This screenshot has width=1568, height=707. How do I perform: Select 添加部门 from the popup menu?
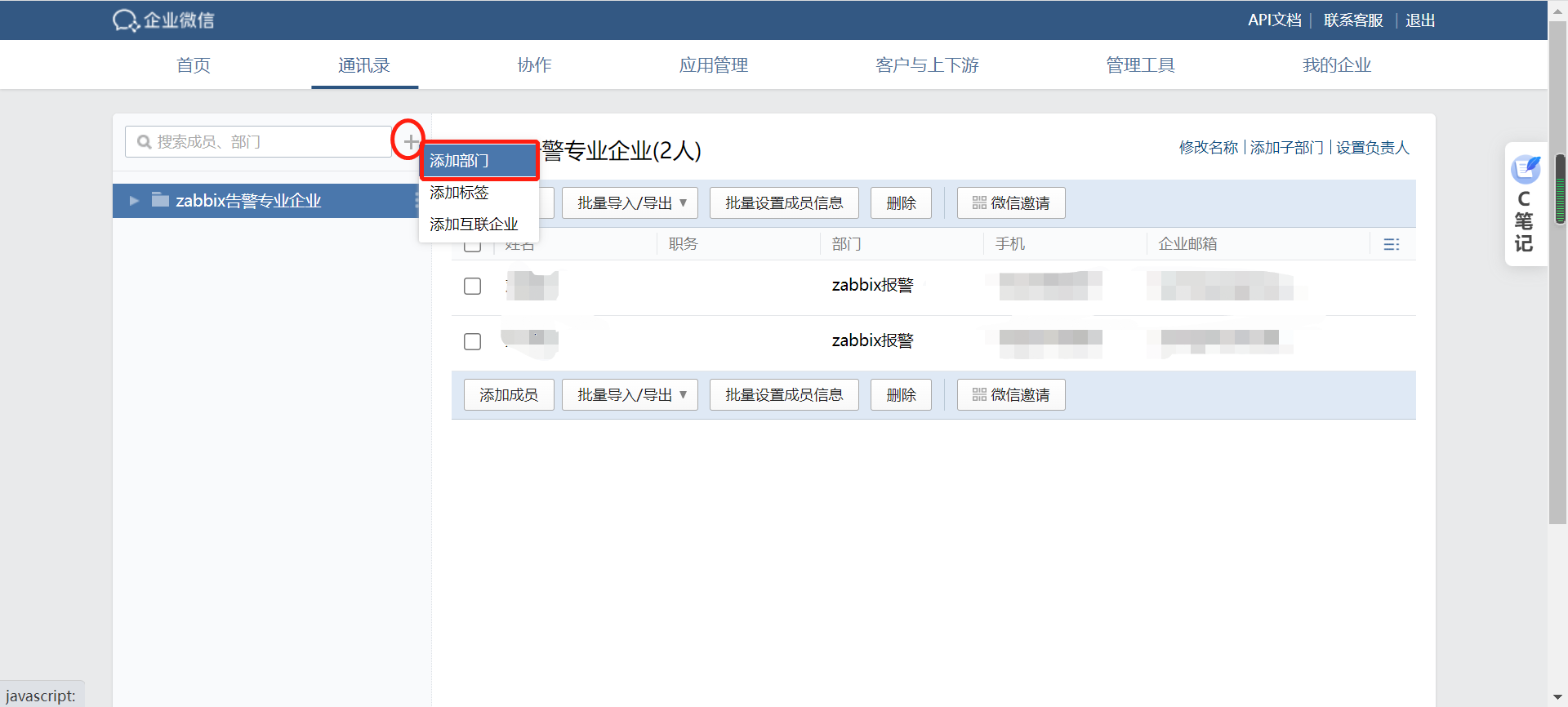[x=479, y=161]
